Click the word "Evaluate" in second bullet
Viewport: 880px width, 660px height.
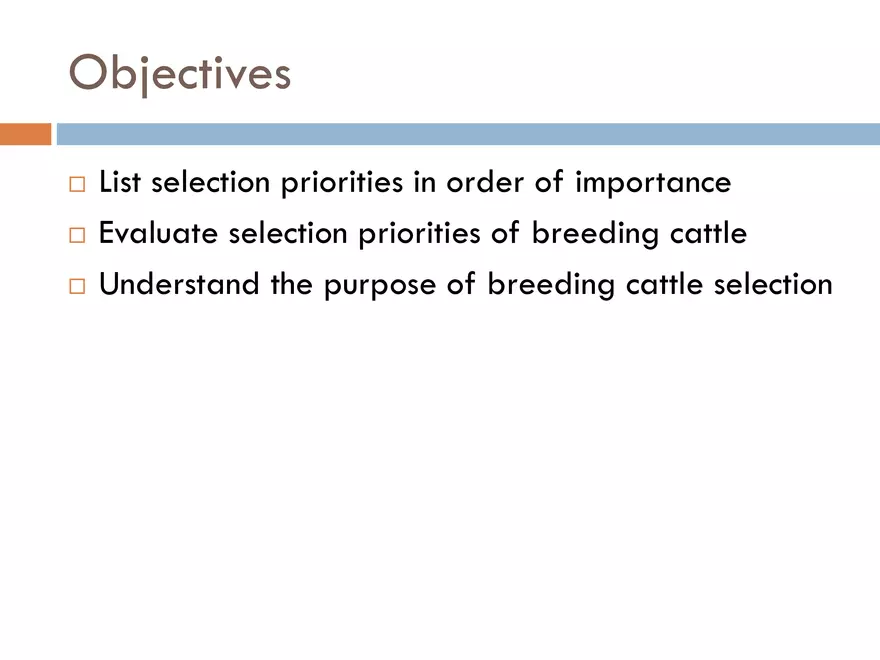160,234
